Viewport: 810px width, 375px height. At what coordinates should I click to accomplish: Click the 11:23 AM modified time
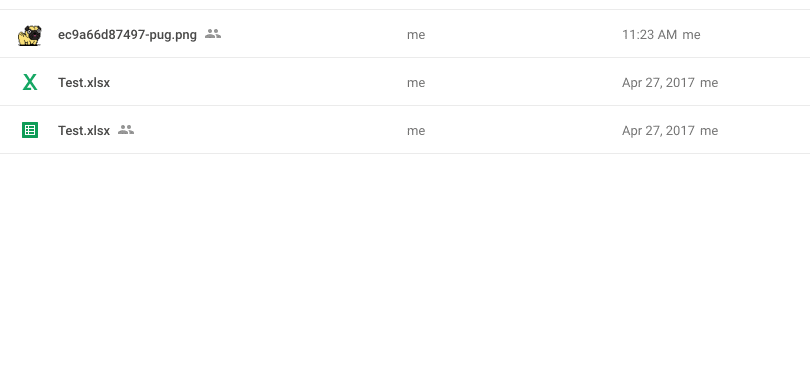tap(649, 35)
